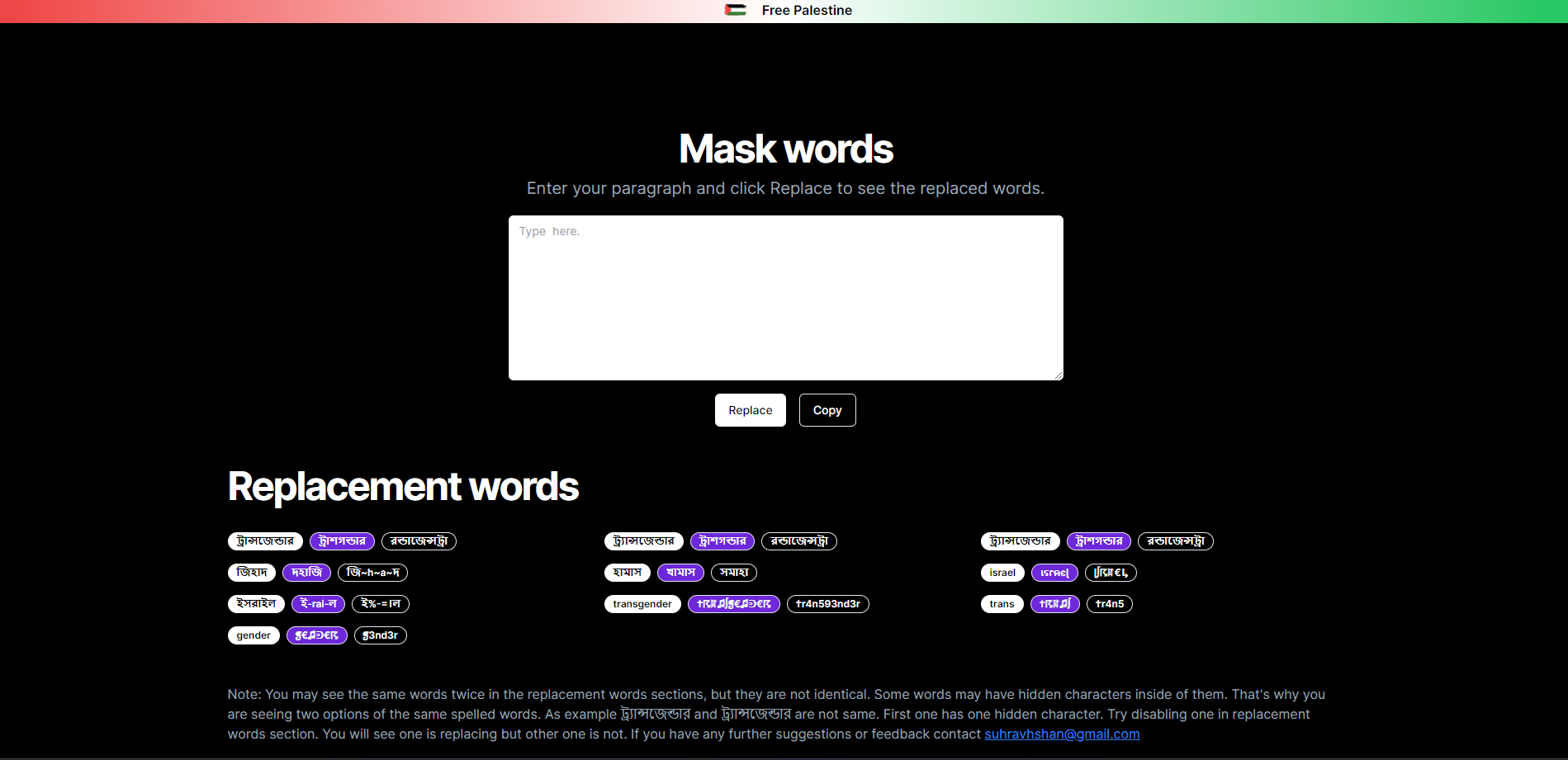The image size is (1568, 760).
Task: Click the Free Palestine banner text
Action: tap(807, 10)
